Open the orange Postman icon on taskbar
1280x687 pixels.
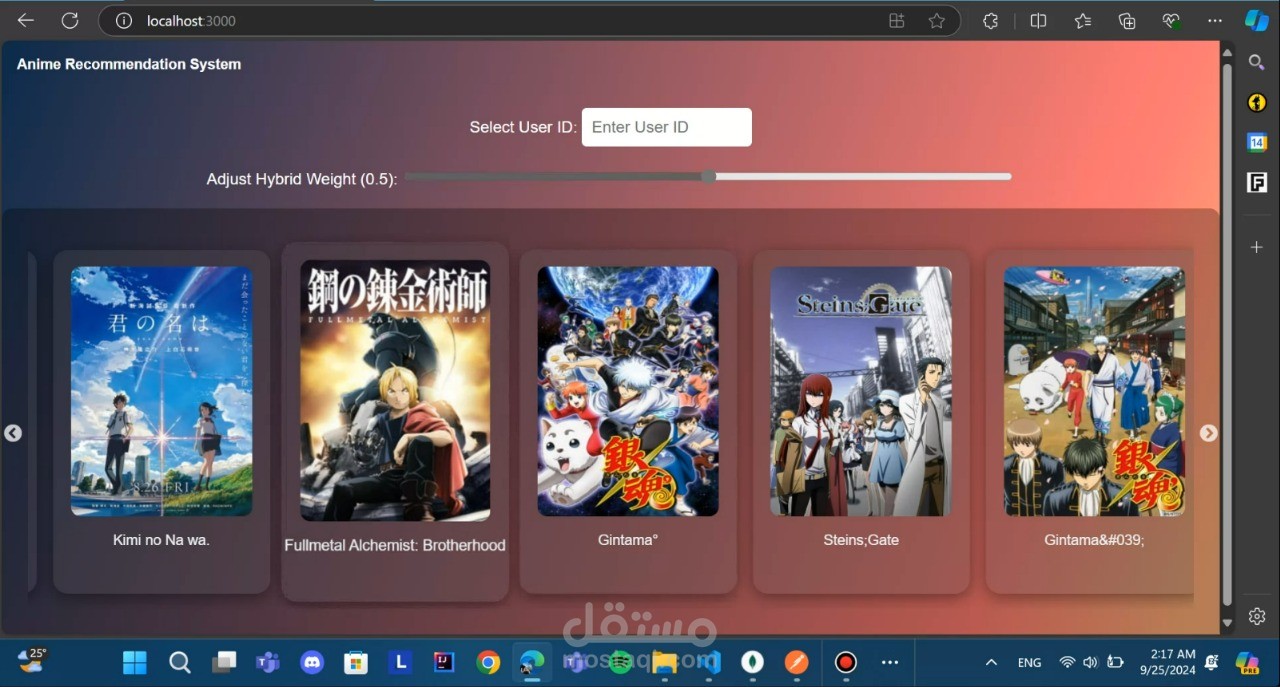click(796, 662)
